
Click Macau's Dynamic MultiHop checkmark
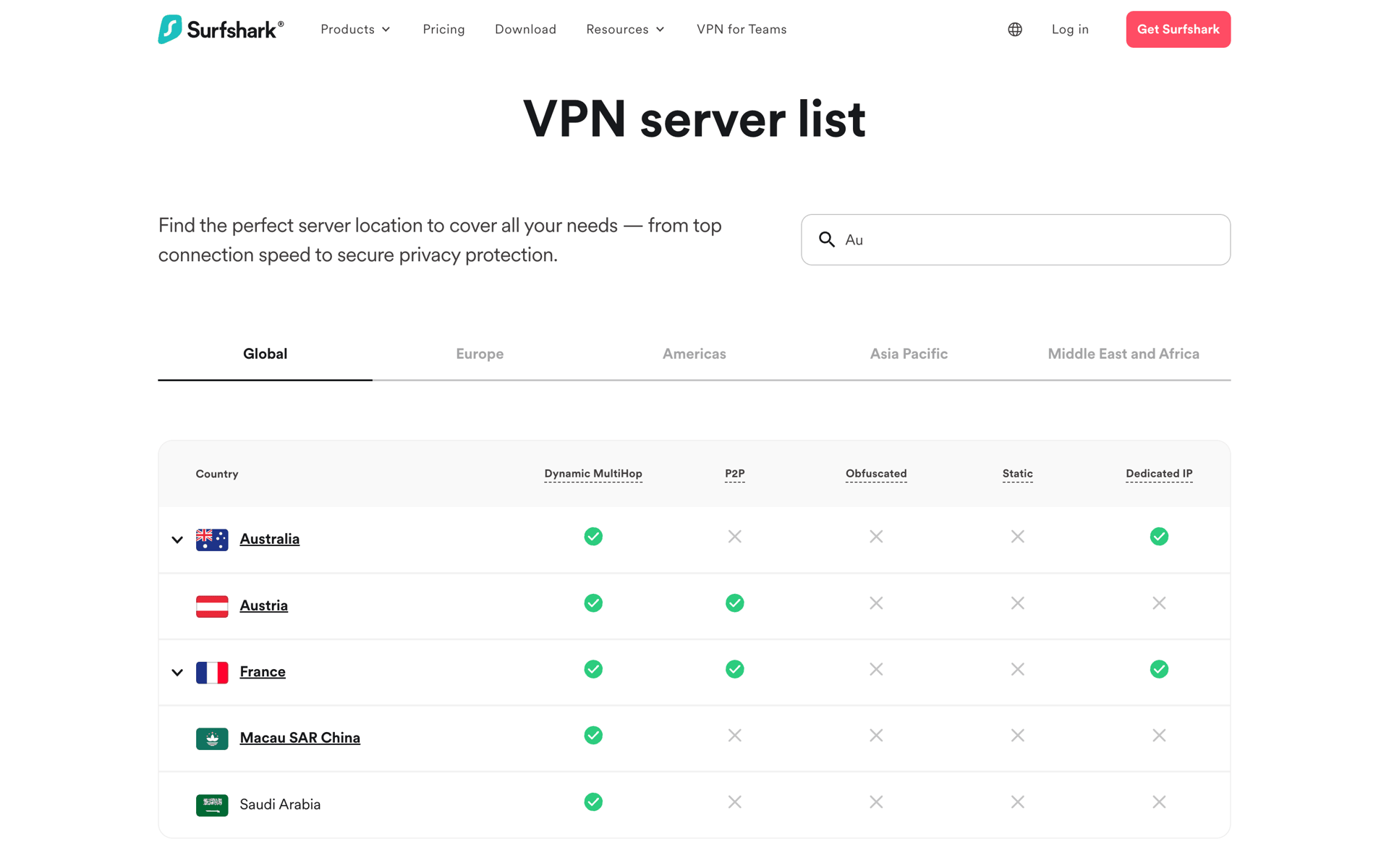[593, 736]
